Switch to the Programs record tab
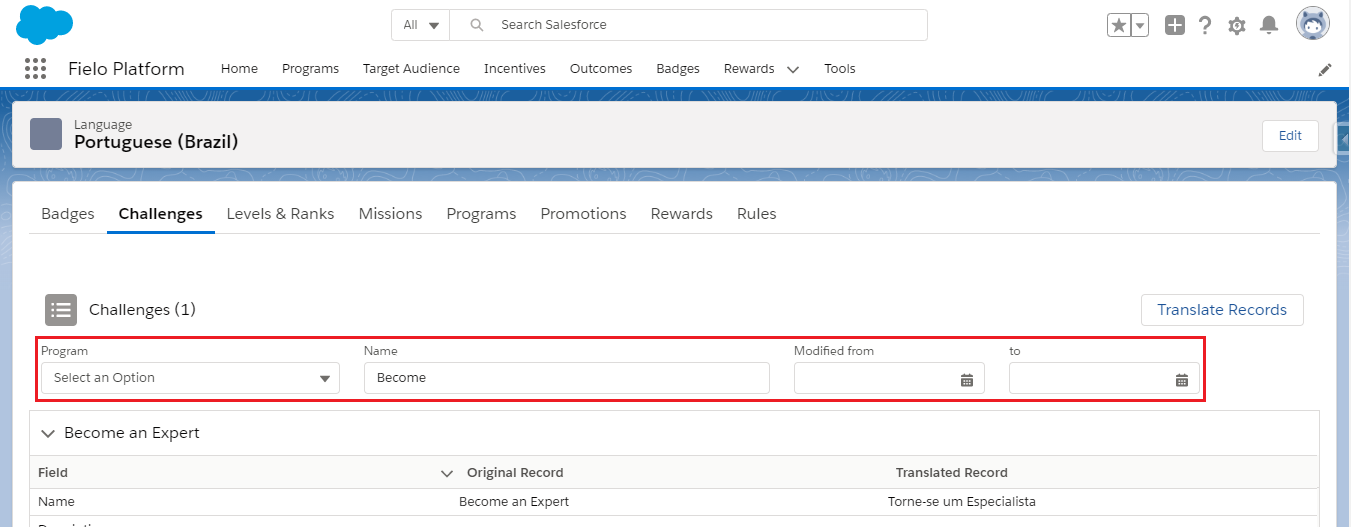Image resolution: width=1351 pixels, height=527 pixels. pyautogui.click(x=482, y=214)
